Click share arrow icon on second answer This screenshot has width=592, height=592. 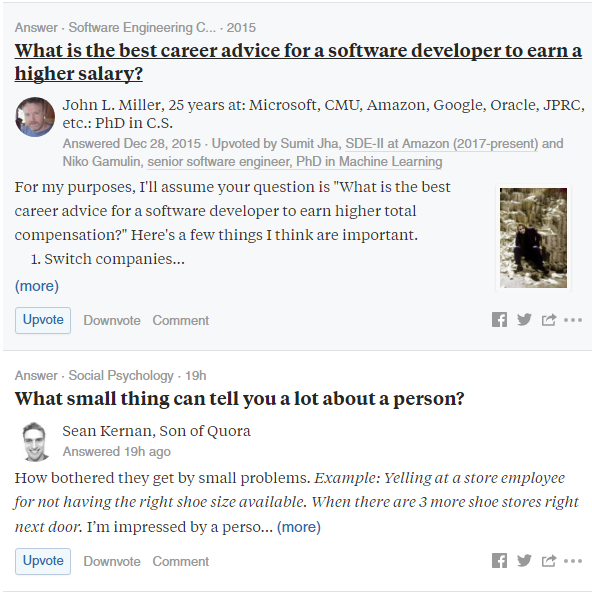click(549, 561)
